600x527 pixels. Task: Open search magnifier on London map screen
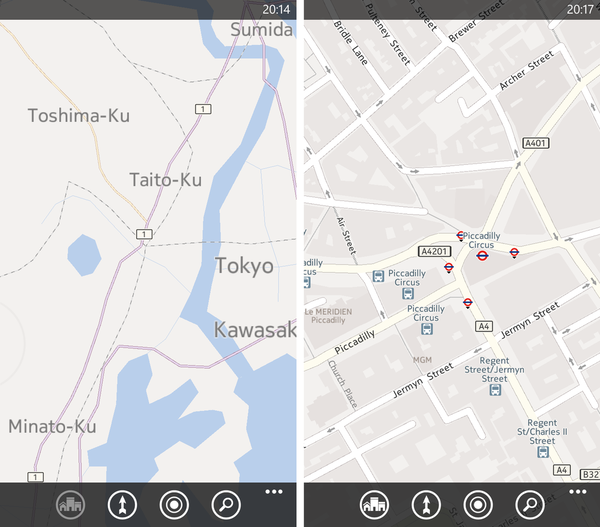[530, 505]
